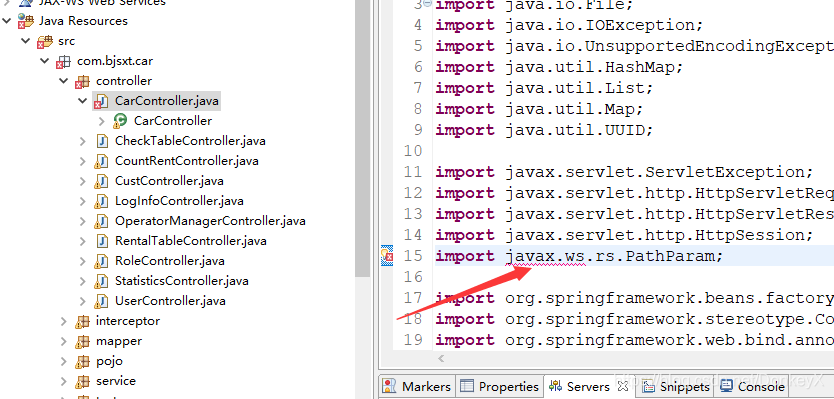Click line number 10 in the gutter
The height and width of the screenshot is (399, 834).
click(x=413, y=151)
